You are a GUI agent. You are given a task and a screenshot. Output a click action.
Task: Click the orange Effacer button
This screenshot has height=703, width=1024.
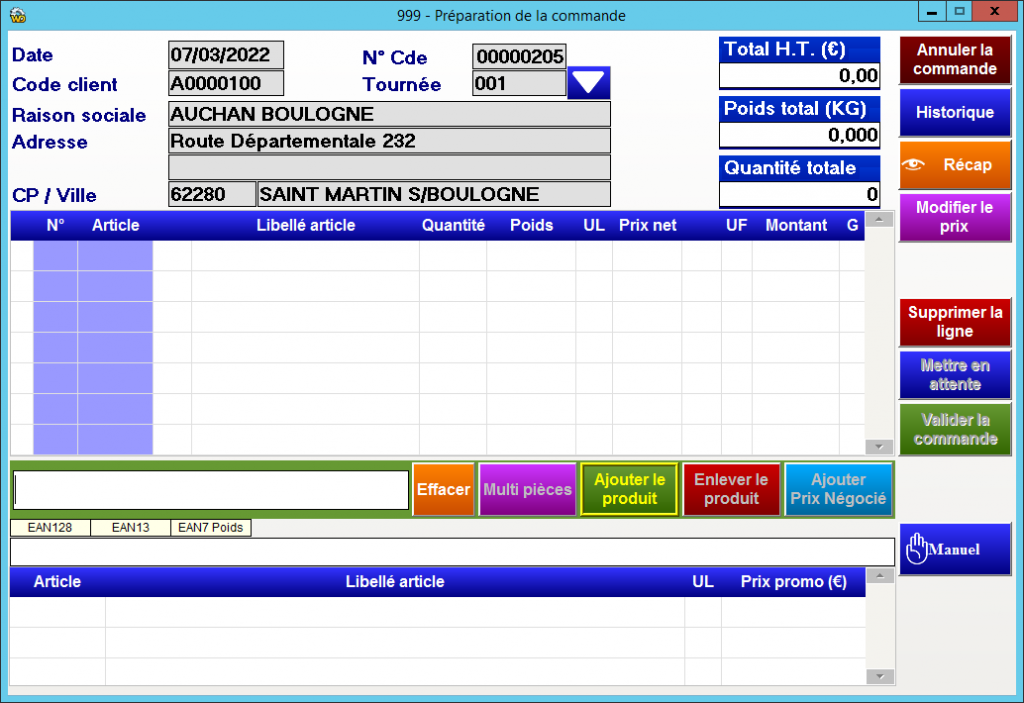443,490
